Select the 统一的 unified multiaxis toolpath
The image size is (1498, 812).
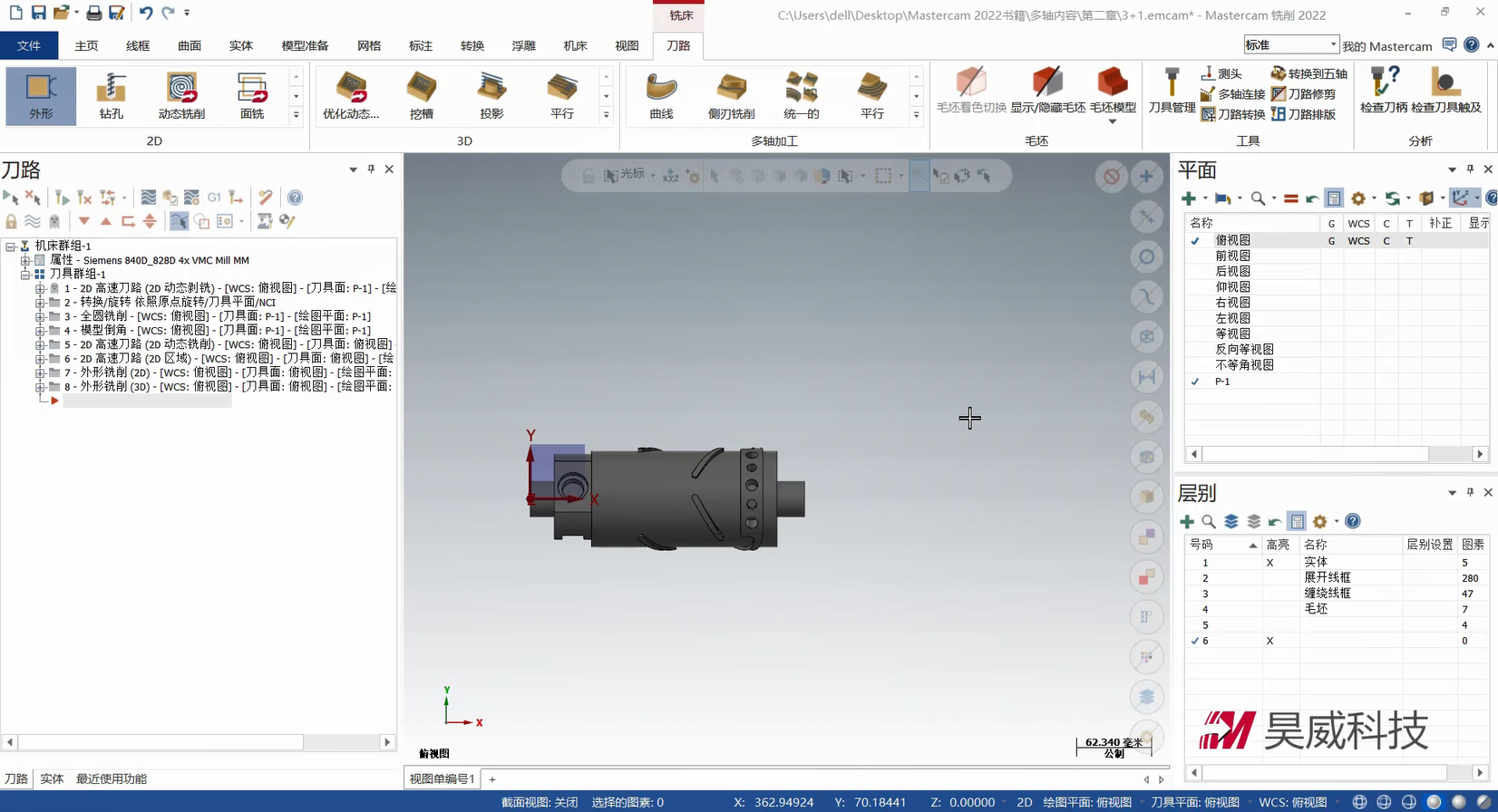click(x=802, y=96)
